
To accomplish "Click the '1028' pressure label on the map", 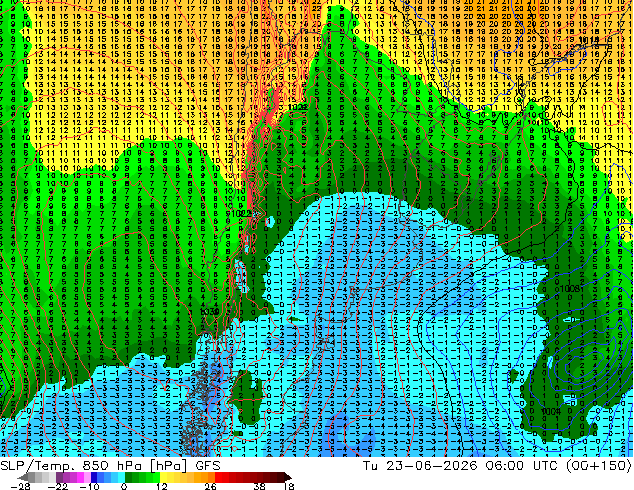I will (x=298, y=107).
